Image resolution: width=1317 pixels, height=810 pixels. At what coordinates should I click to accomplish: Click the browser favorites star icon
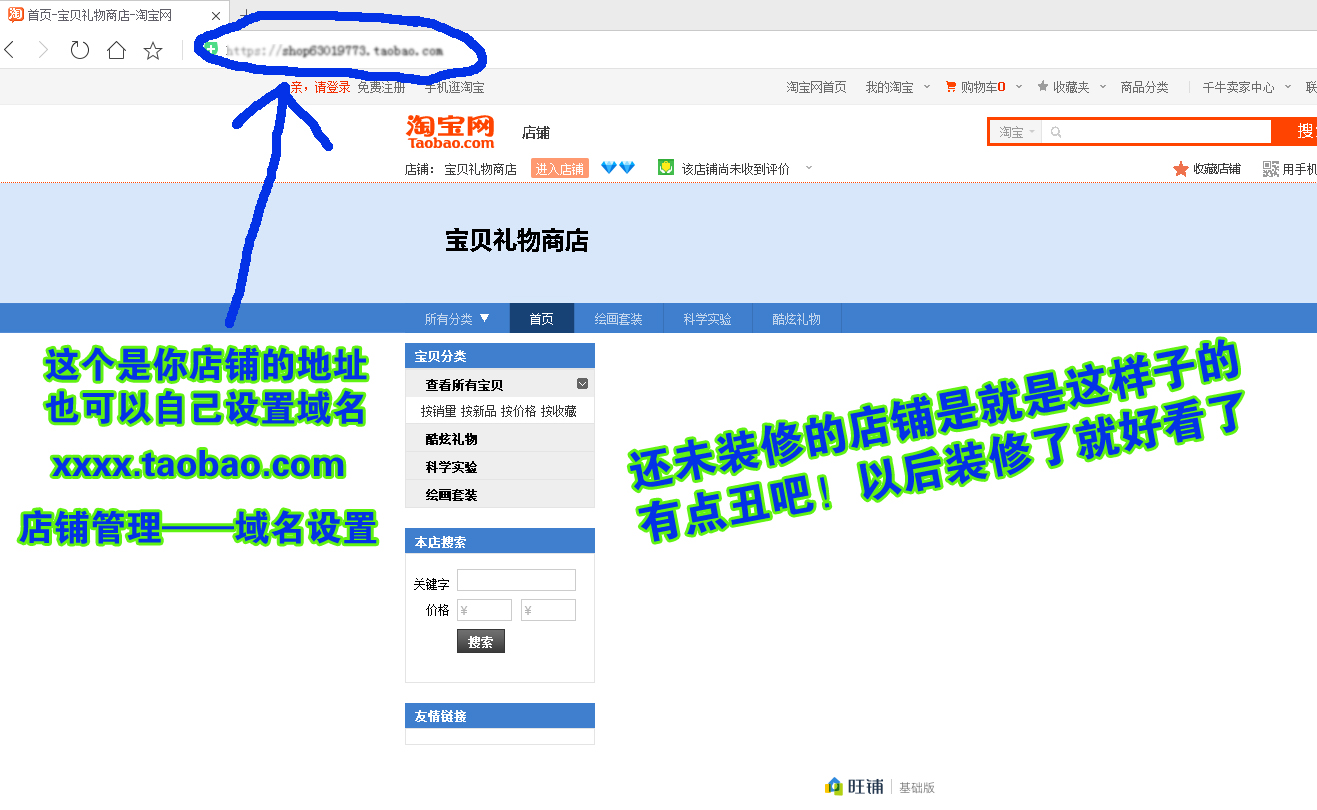click(150, 49)
